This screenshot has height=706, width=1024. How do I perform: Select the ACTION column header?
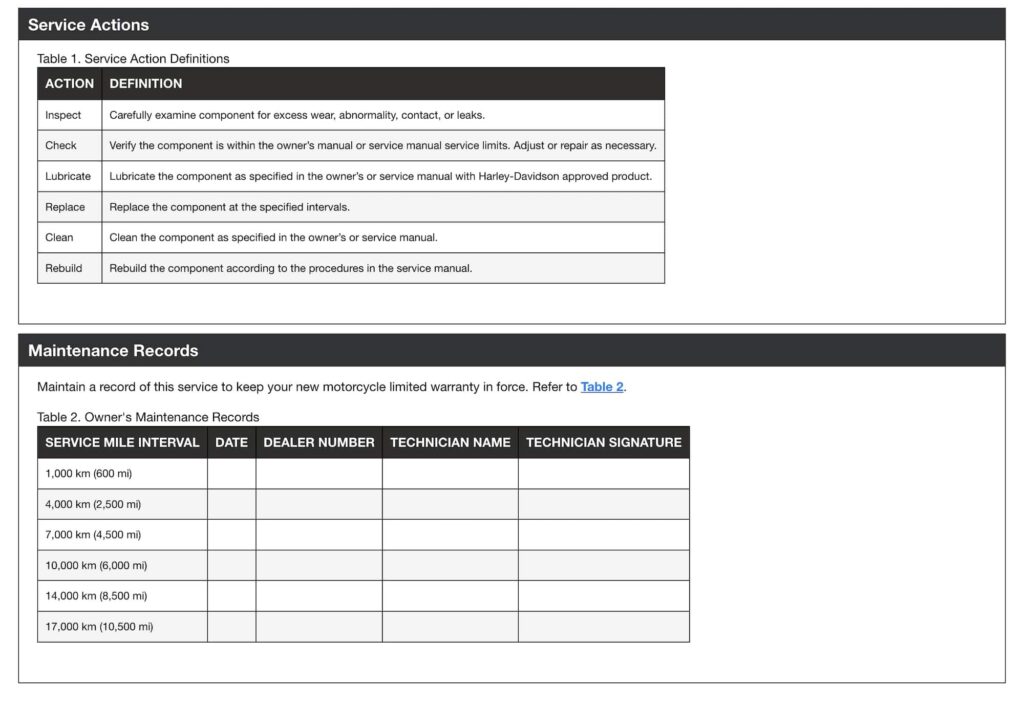point(68,84)
